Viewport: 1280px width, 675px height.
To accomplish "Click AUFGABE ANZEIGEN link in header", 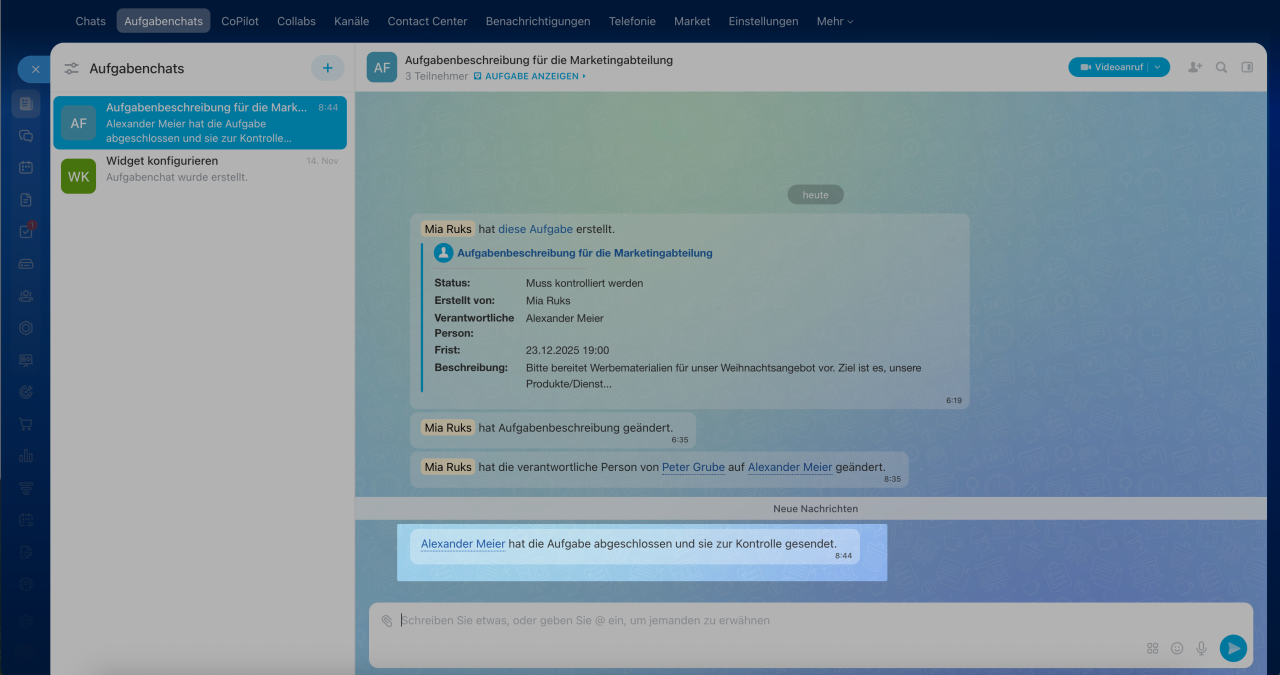I will coord(530,76).
